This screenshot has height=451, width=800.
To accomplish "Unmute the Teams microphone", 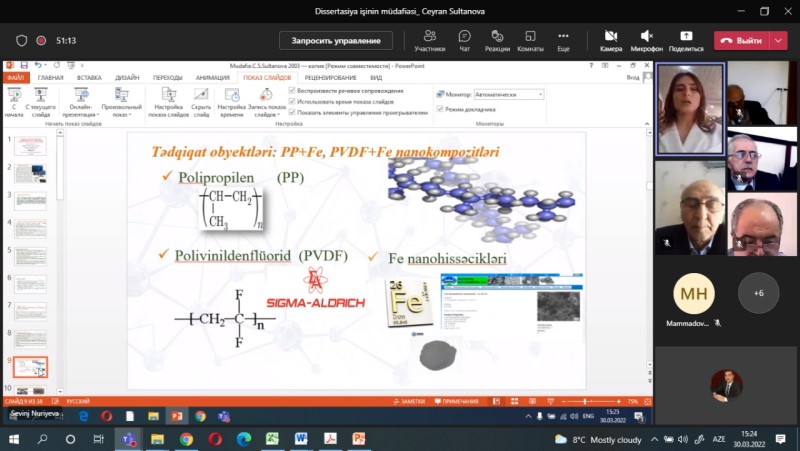I will pos(646,40).
